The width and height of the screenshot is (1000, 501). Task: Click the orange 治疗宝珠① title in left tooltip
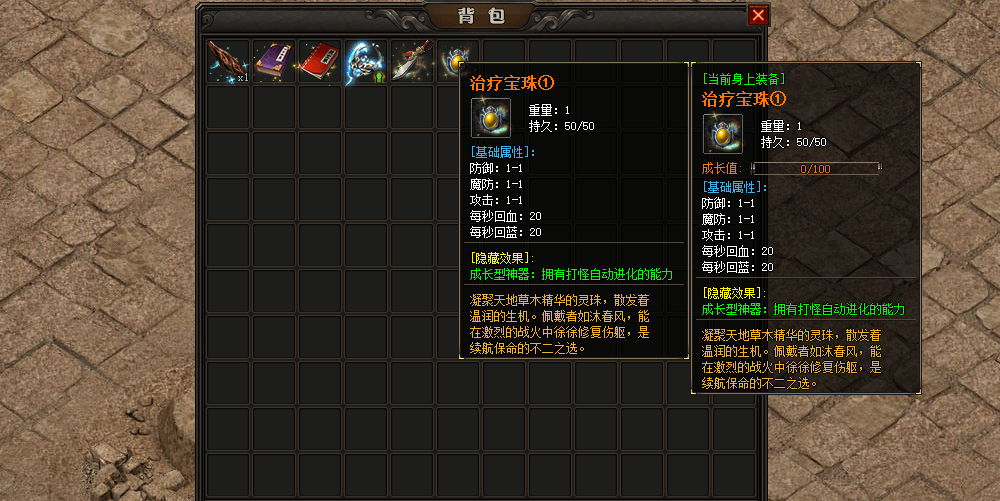[512, 83]
